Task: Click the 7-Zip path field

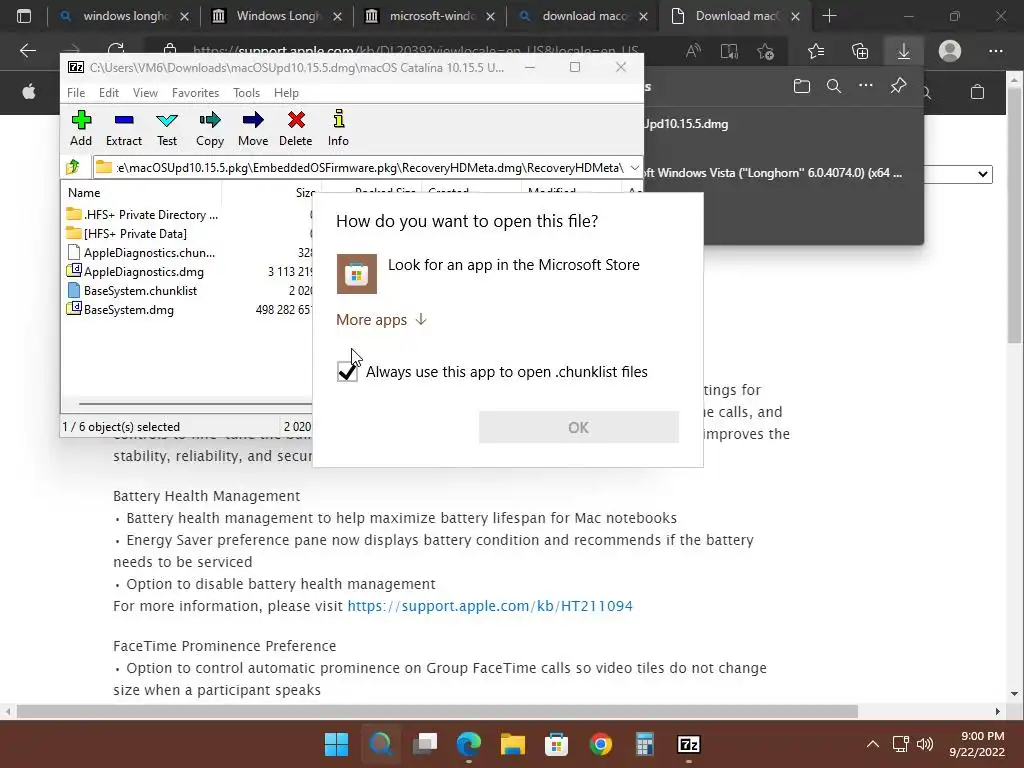Action: click(x=370, y=168)
